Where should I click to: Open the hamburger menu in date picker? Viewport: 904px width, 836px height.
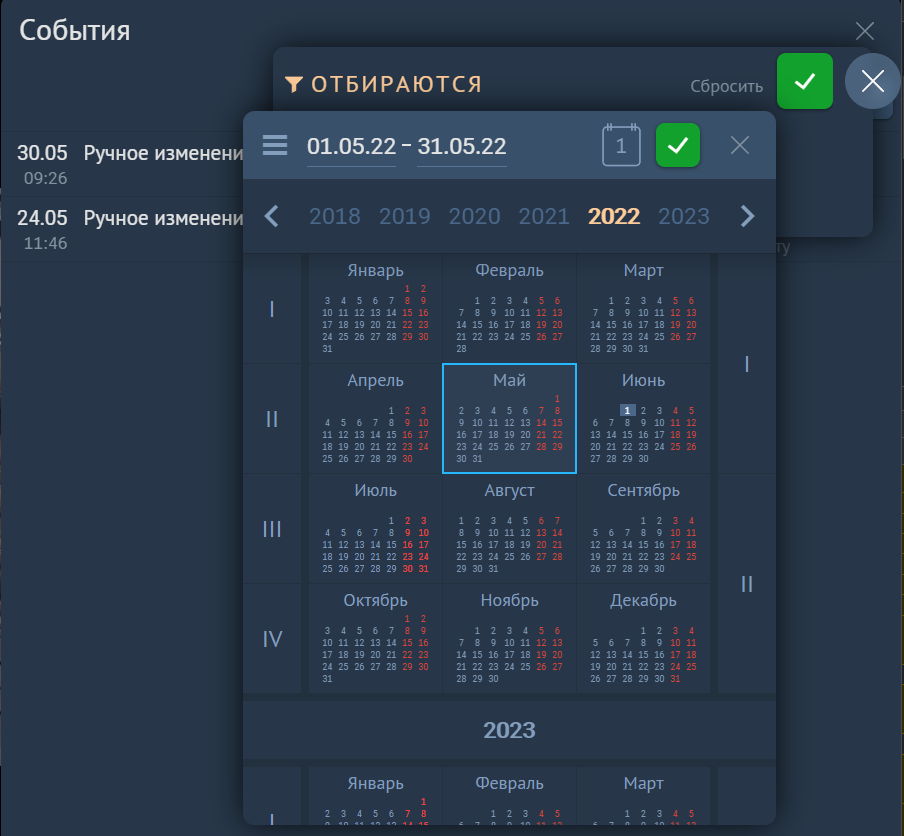coord(275,145)
